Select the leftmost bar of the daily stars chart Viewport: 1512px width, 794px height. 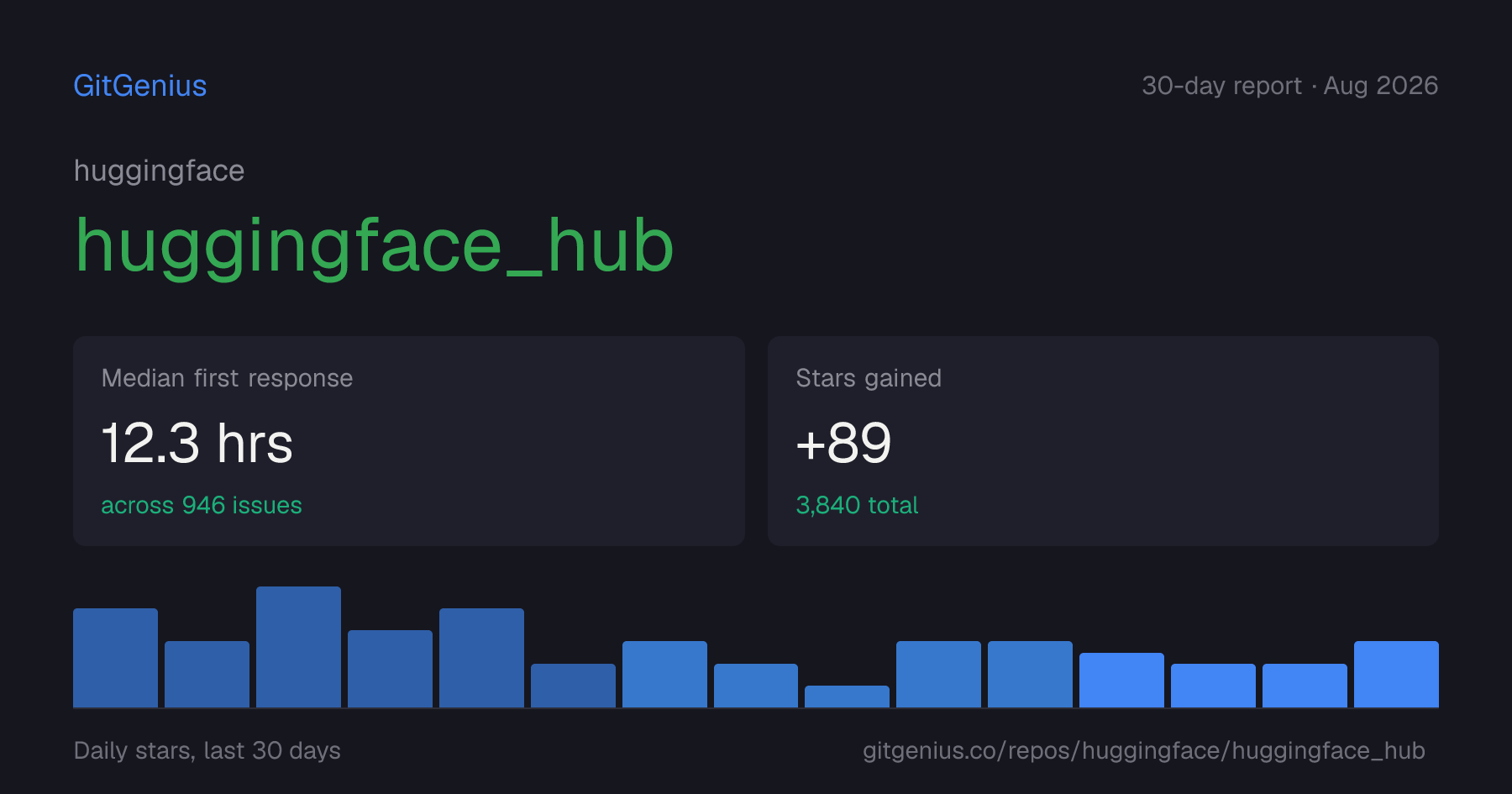[x=115, y=658]
